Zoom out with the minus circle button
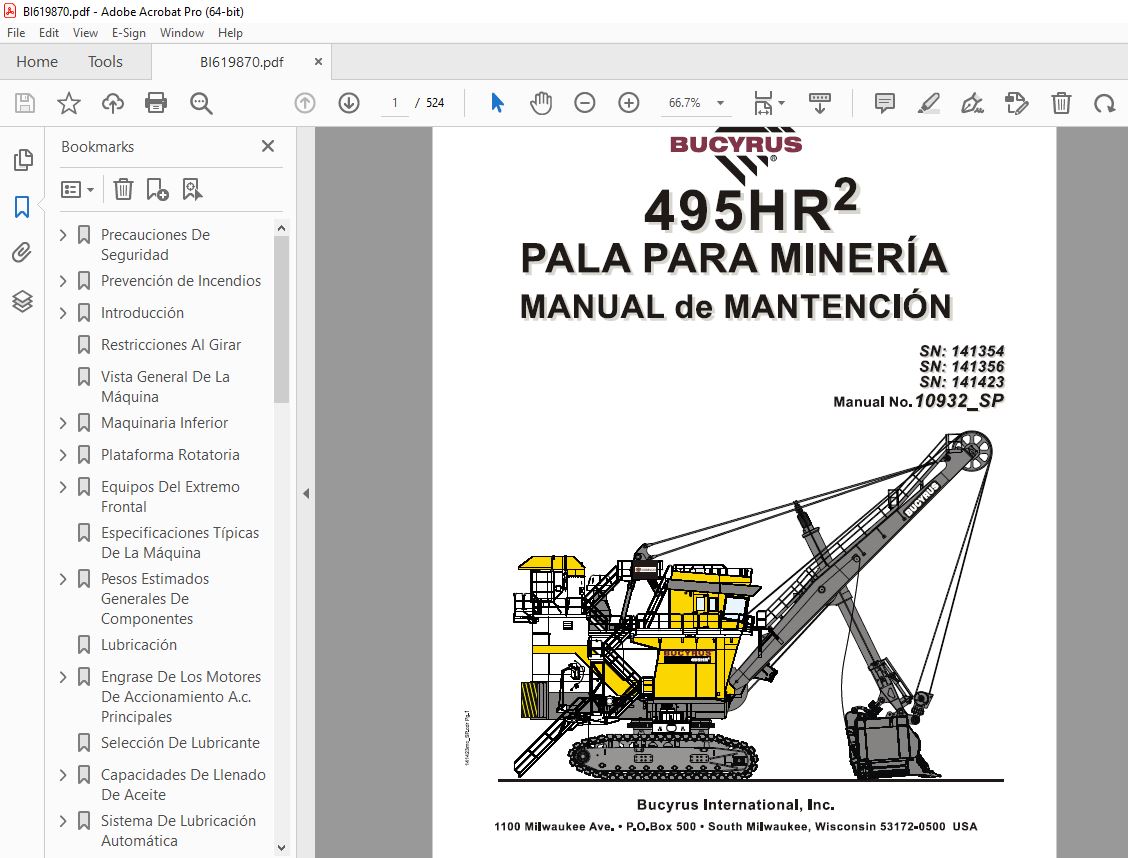Screen dimensions: 1128x858 click(x=585, y=104)
